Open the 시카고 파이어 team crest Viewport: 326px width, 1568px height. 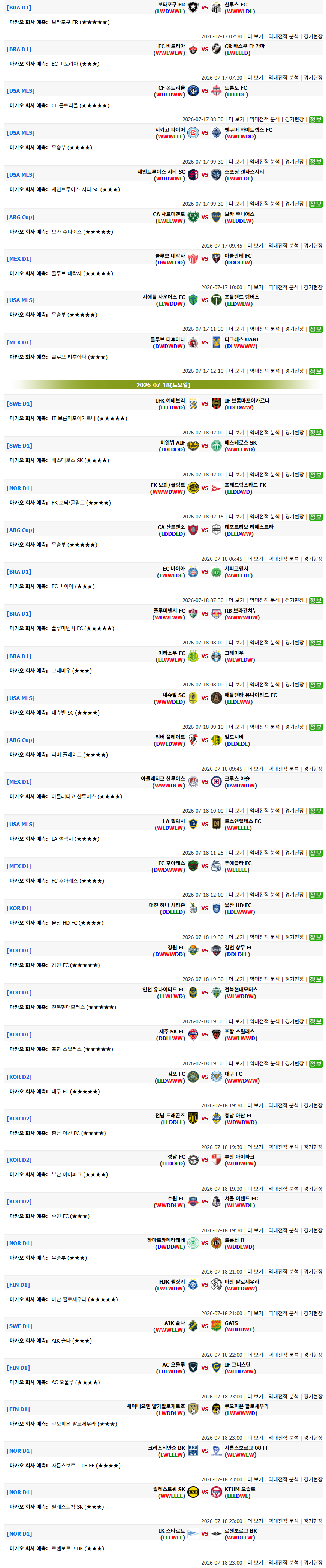[x=193, y=133]
